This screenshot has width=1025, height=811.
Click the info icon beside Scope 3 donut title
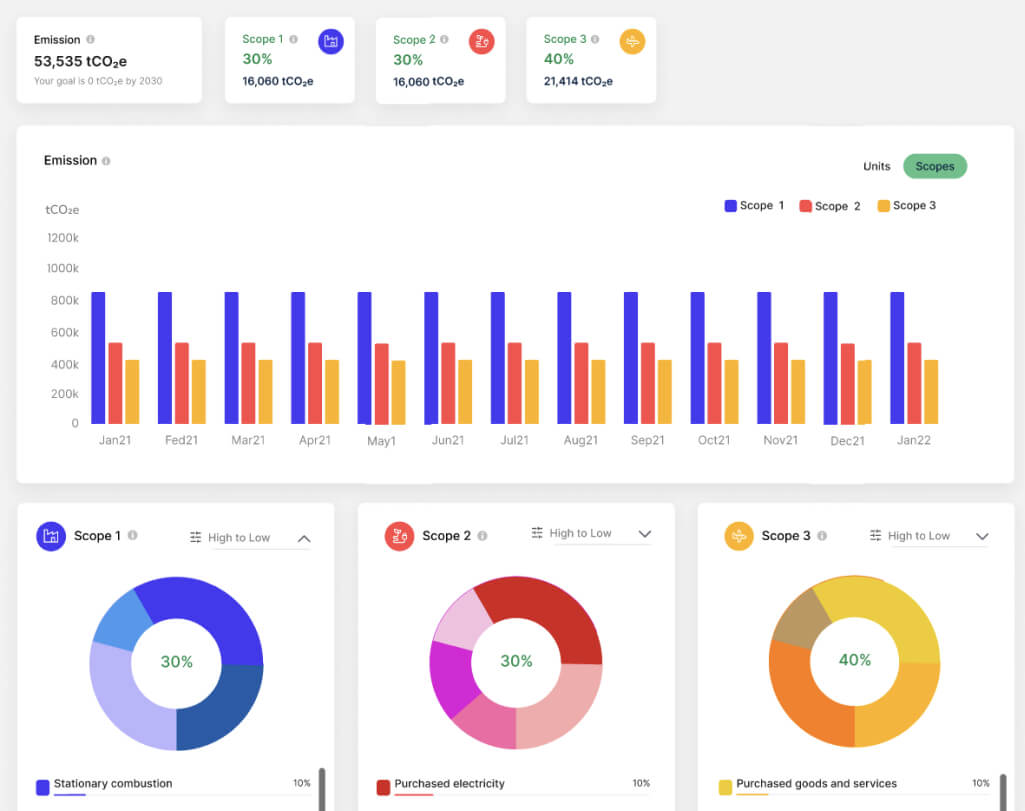point(822,536)
